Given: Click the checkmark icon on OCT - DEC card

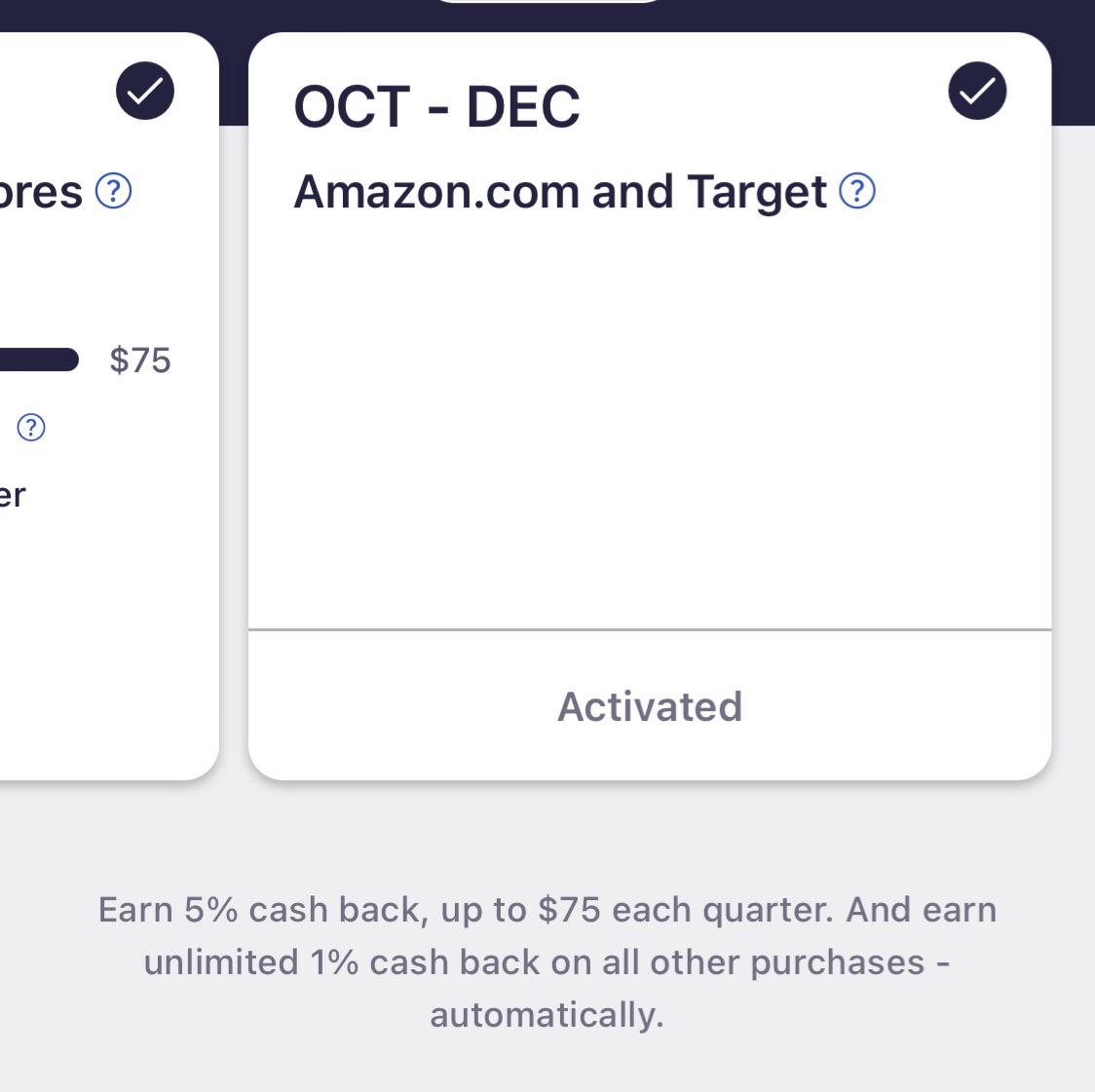Looking at the screenshot, I should point(977,92).
